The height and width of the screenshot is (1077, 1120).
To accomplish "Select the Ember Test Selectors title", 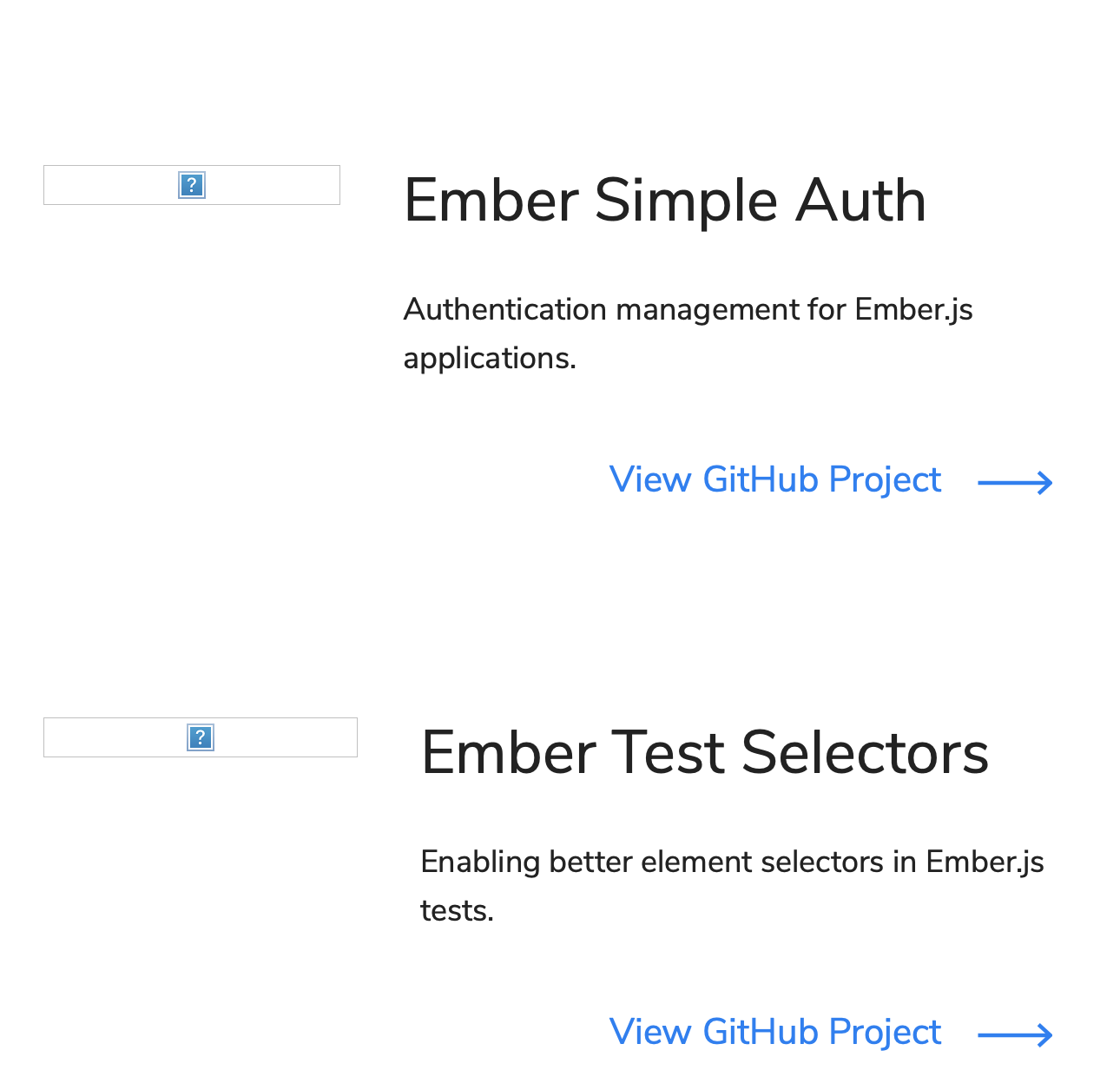I will tap(705, 752).
